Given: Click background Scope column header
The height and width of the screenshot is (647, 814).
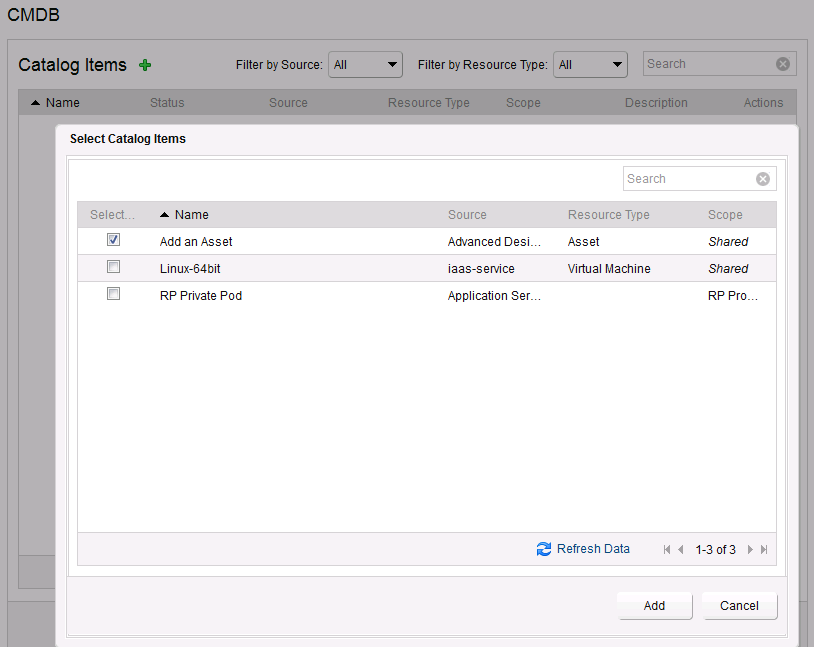Looking at the screenshot, I should point(523,103).
